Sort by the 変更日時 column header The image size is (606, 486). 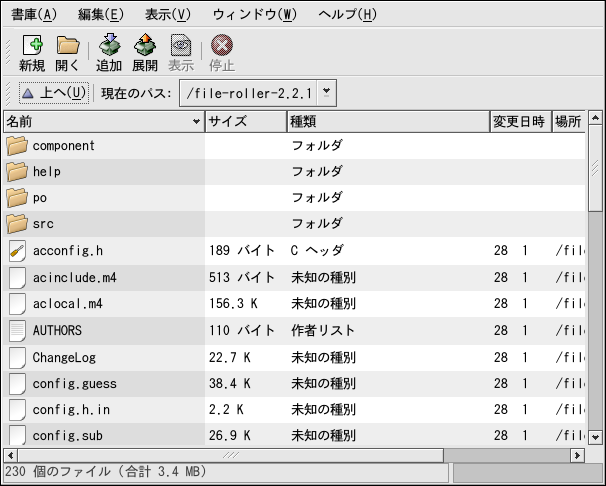[x=518, y=122]
